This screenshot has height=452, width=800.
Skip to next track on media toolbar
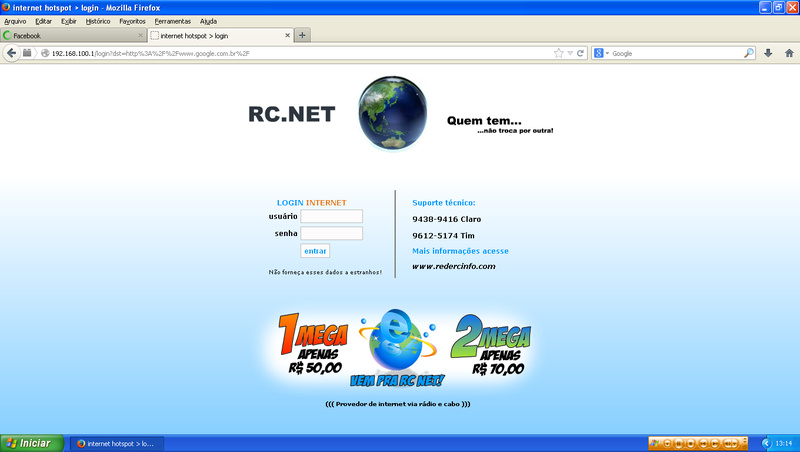714,444
